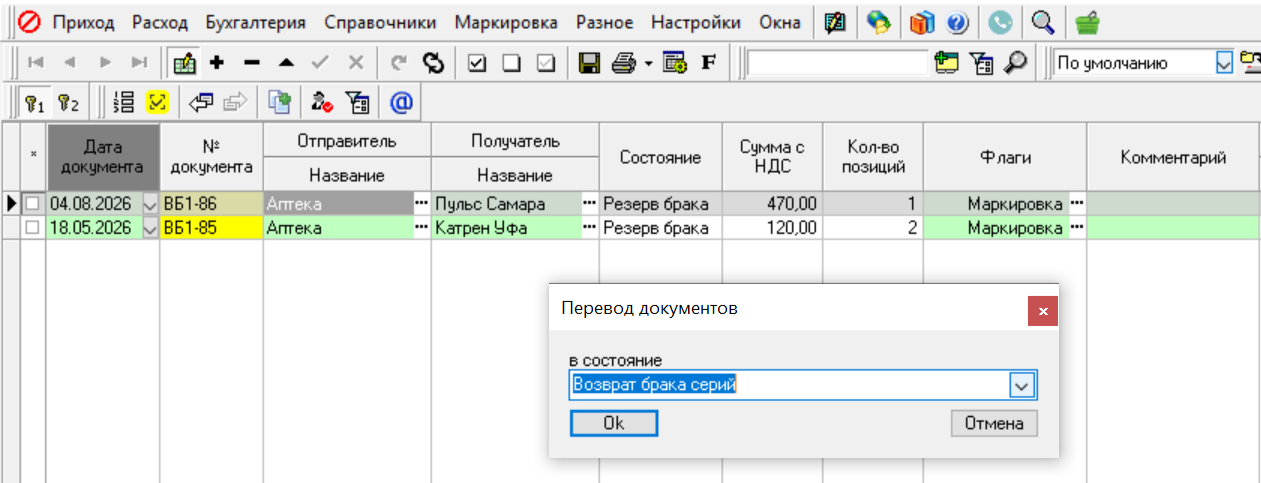1261x483 pixels.
Task: Click the red prohibition icon before Приход
Action: point(30,22)
